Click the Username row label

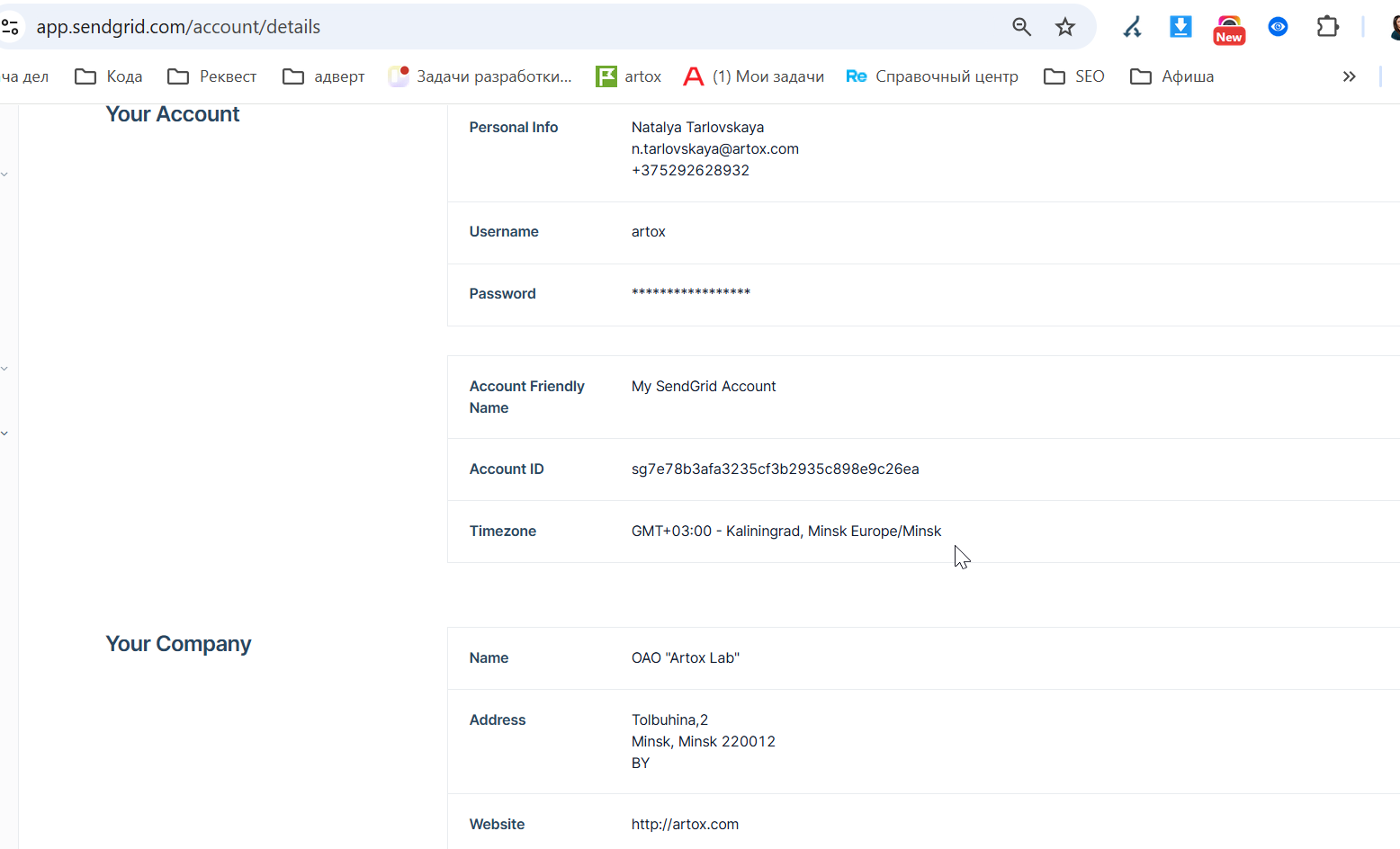(504, 231)
